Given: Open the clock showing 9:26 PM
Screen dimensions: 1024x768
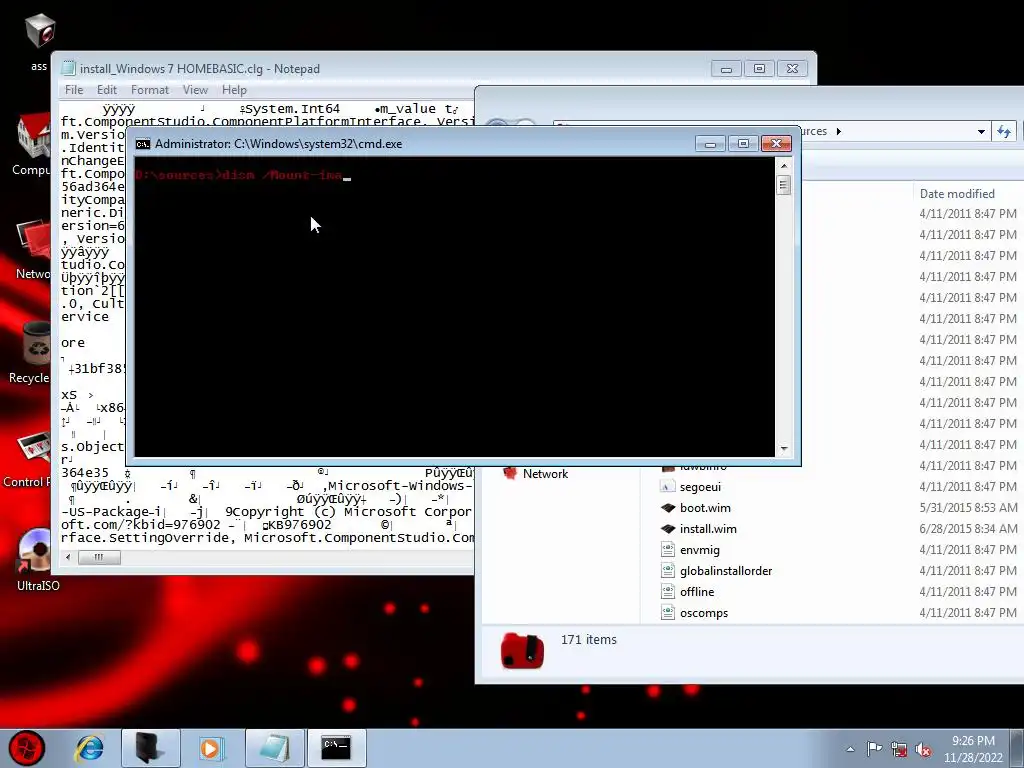Looking at the screenshot, I should tap(973, 749).
